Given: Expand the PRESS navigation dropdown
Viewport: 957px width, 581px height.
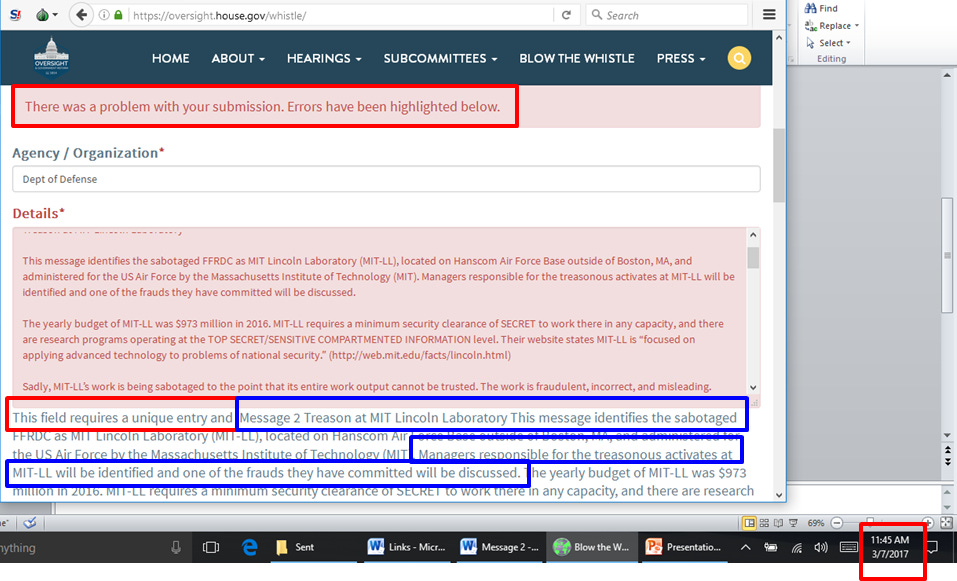Looking at the screenshot, I should [681, 59].
